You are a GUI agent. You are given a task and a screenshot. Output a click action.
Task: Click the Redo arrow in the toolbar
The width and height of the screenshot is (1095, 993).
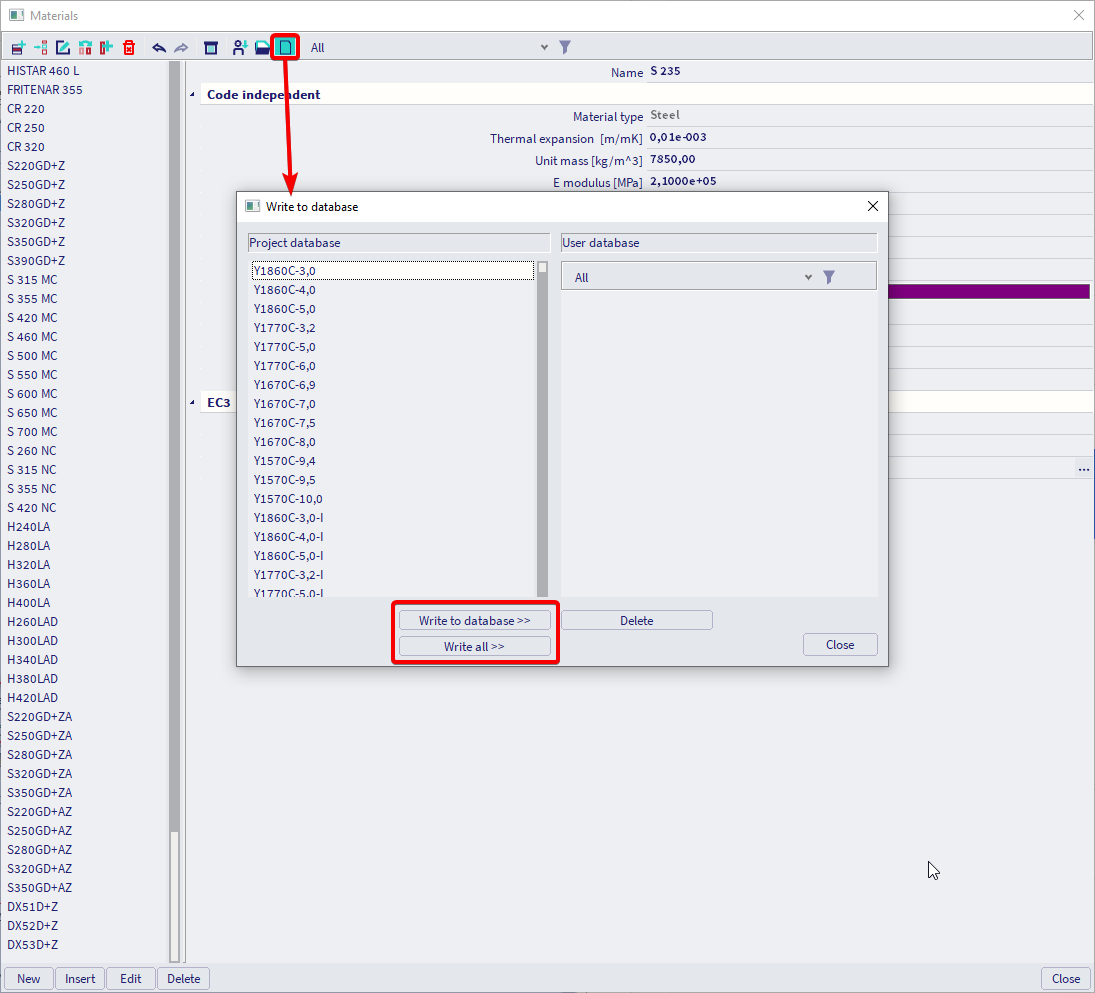tap(181, 47)
